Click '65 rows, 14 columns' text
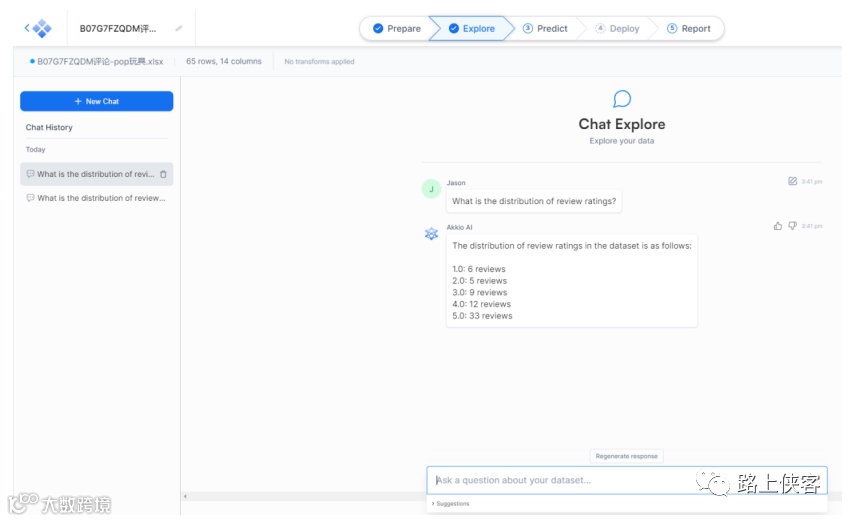The image size is (848, 521). [224, 62]
